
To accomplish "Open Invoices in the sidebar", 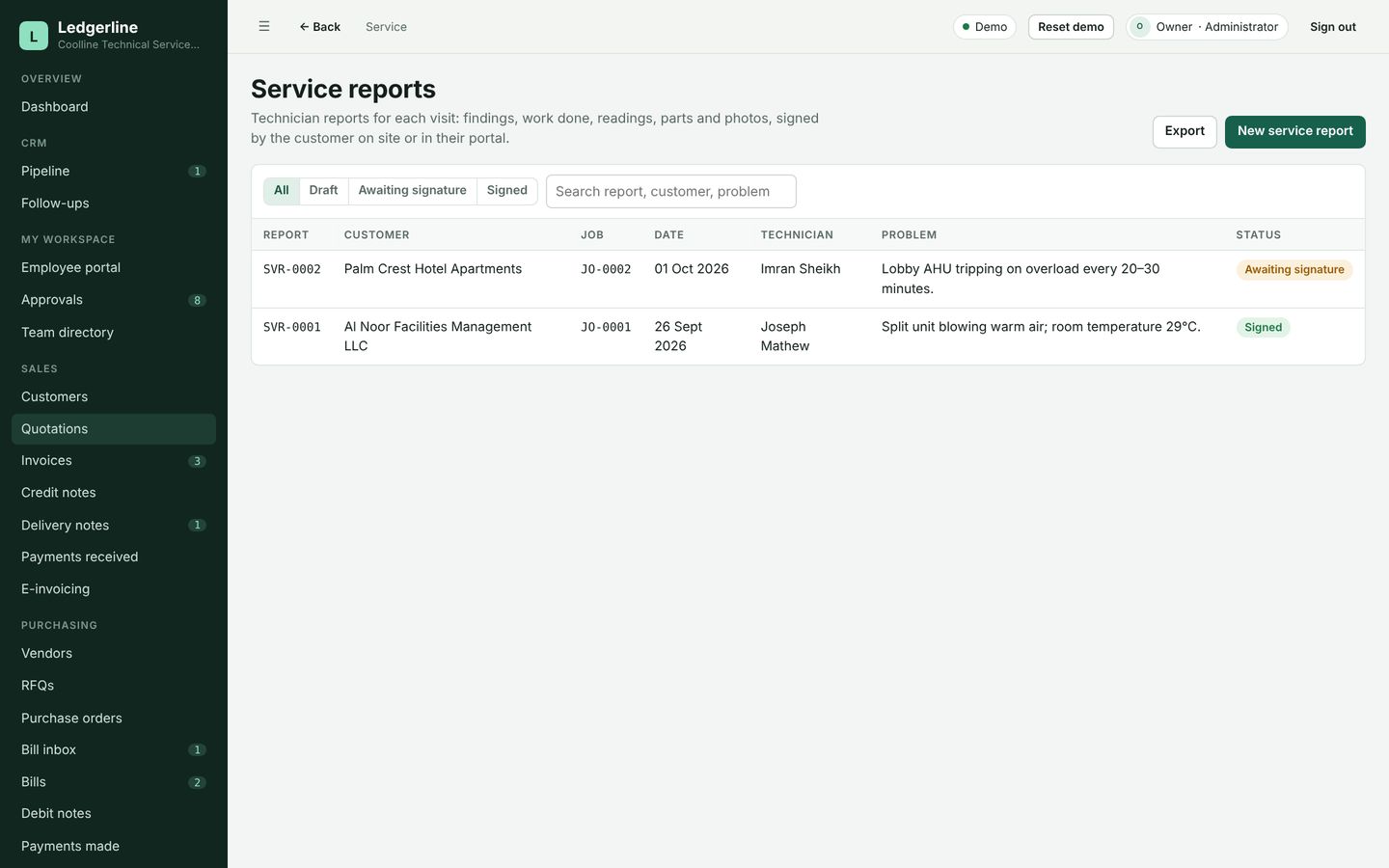I will coord(114,461).
